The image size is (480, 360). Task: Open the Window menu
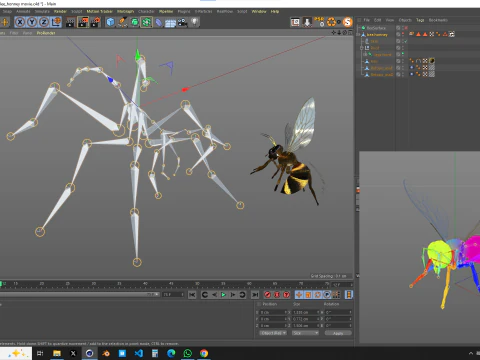coord(259,12)
